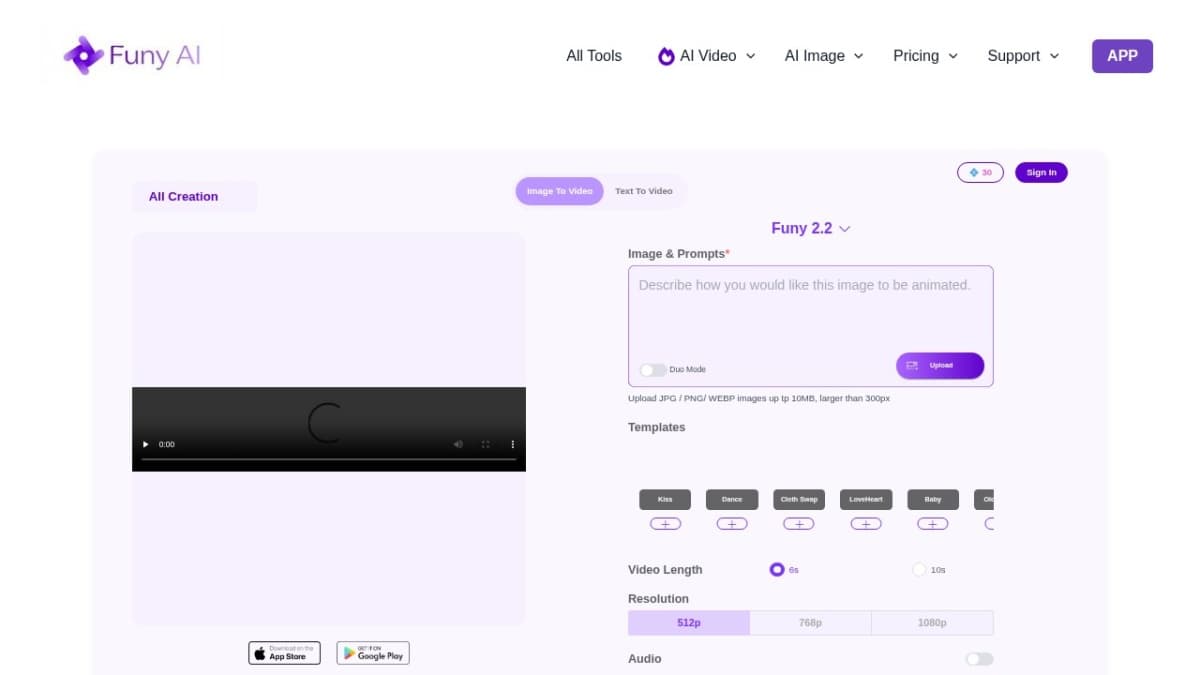Enter fullscreen on the video player
1200x675 pixels.
coord(486,444)
